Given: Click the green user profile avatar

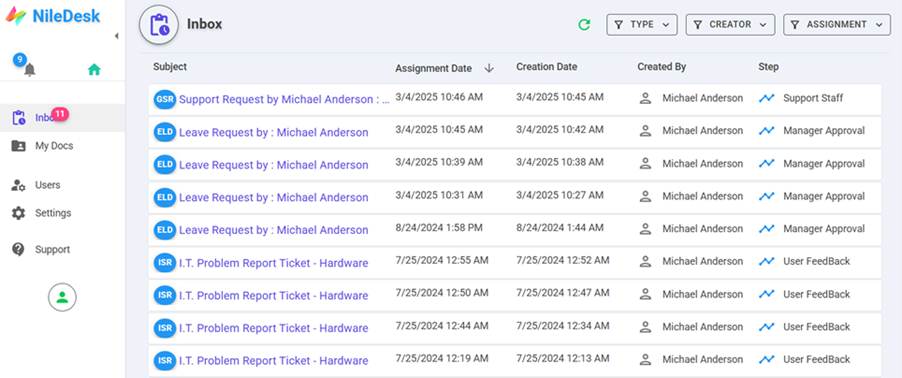Looking at the screenshot, I should 62,297.
